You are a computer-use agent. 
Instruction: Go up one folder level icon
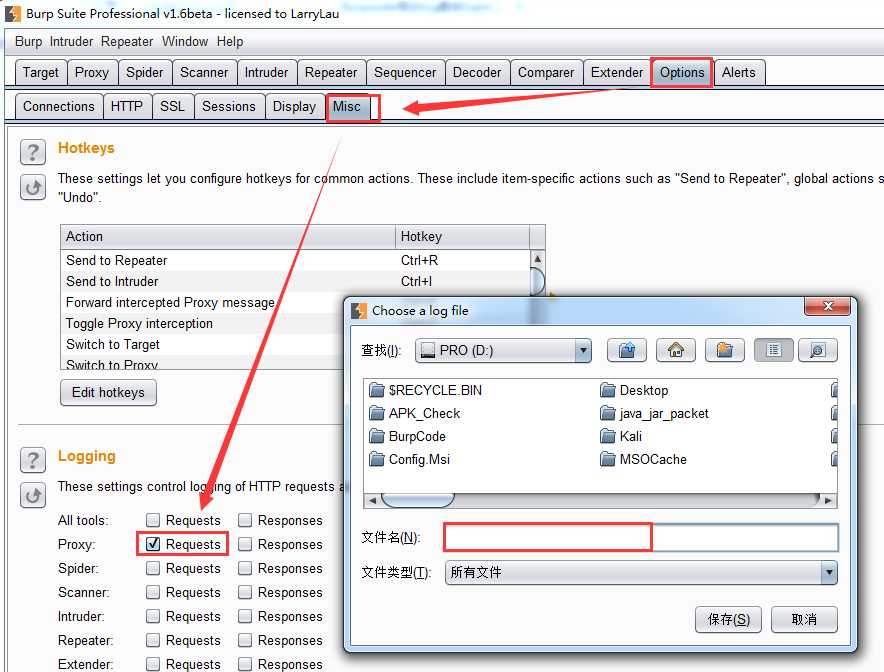coord(627,350)
